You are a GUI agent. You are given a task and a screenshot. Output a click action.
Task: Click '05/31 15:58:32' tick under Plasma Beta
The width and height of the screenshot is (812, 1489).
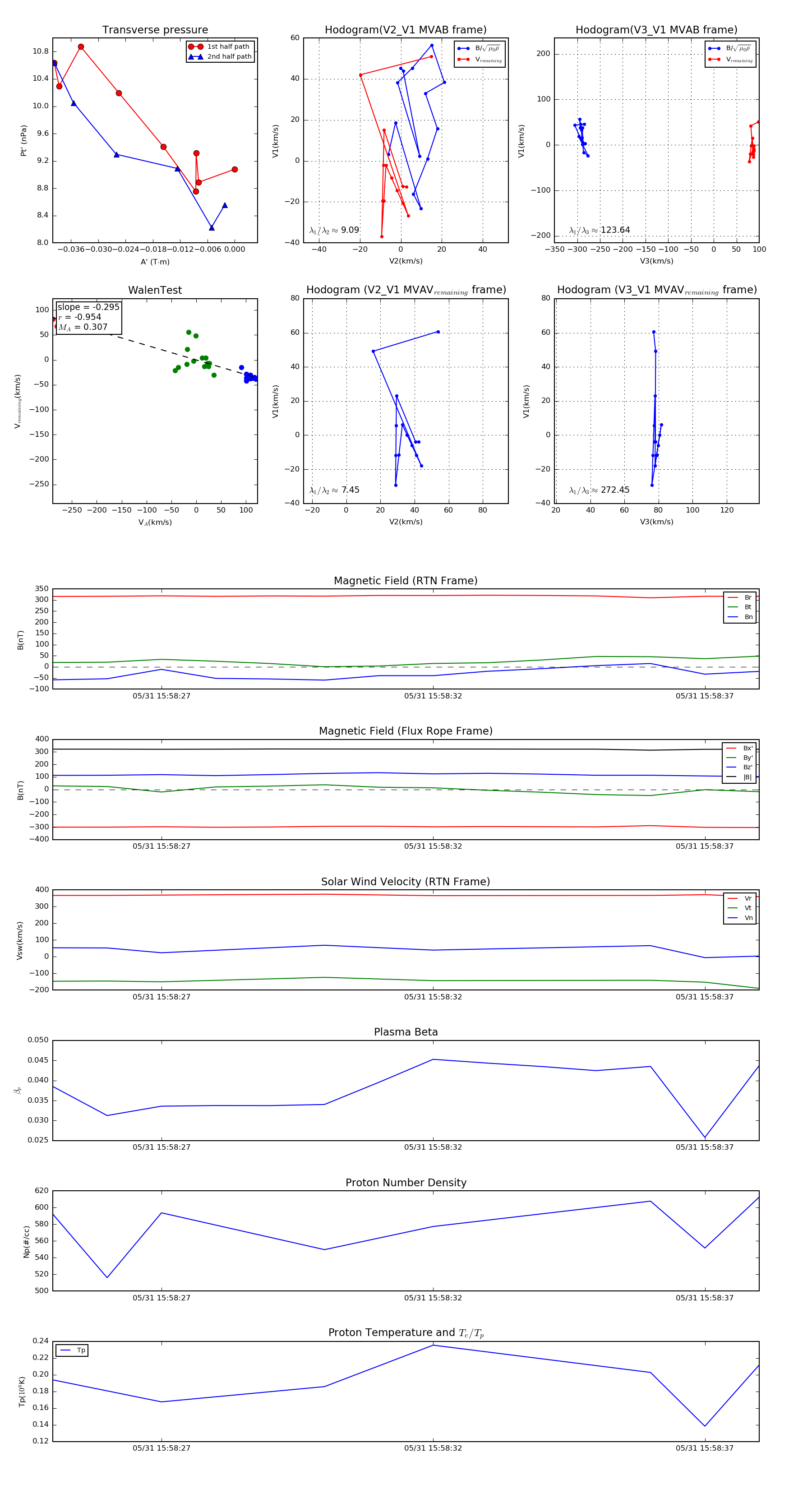(433, 1147)
